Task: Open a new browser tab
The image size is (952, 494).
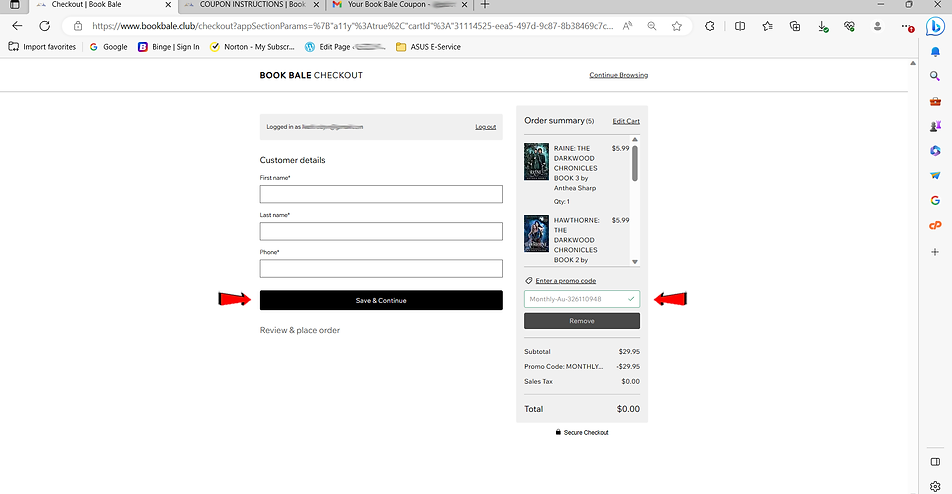Action: point(484,5)
